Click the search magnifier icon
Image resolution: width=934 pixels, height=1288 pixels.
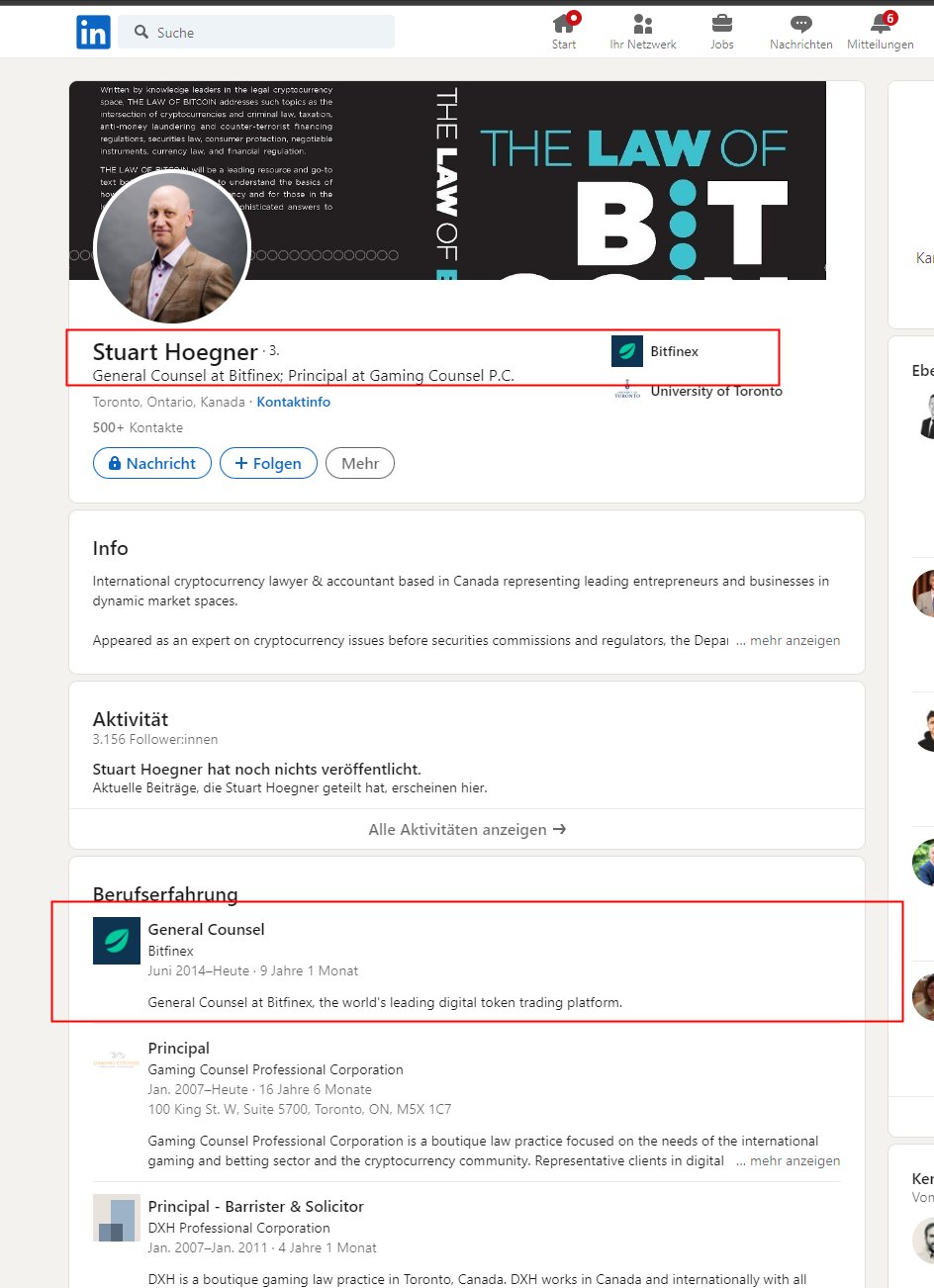point(141,32)
